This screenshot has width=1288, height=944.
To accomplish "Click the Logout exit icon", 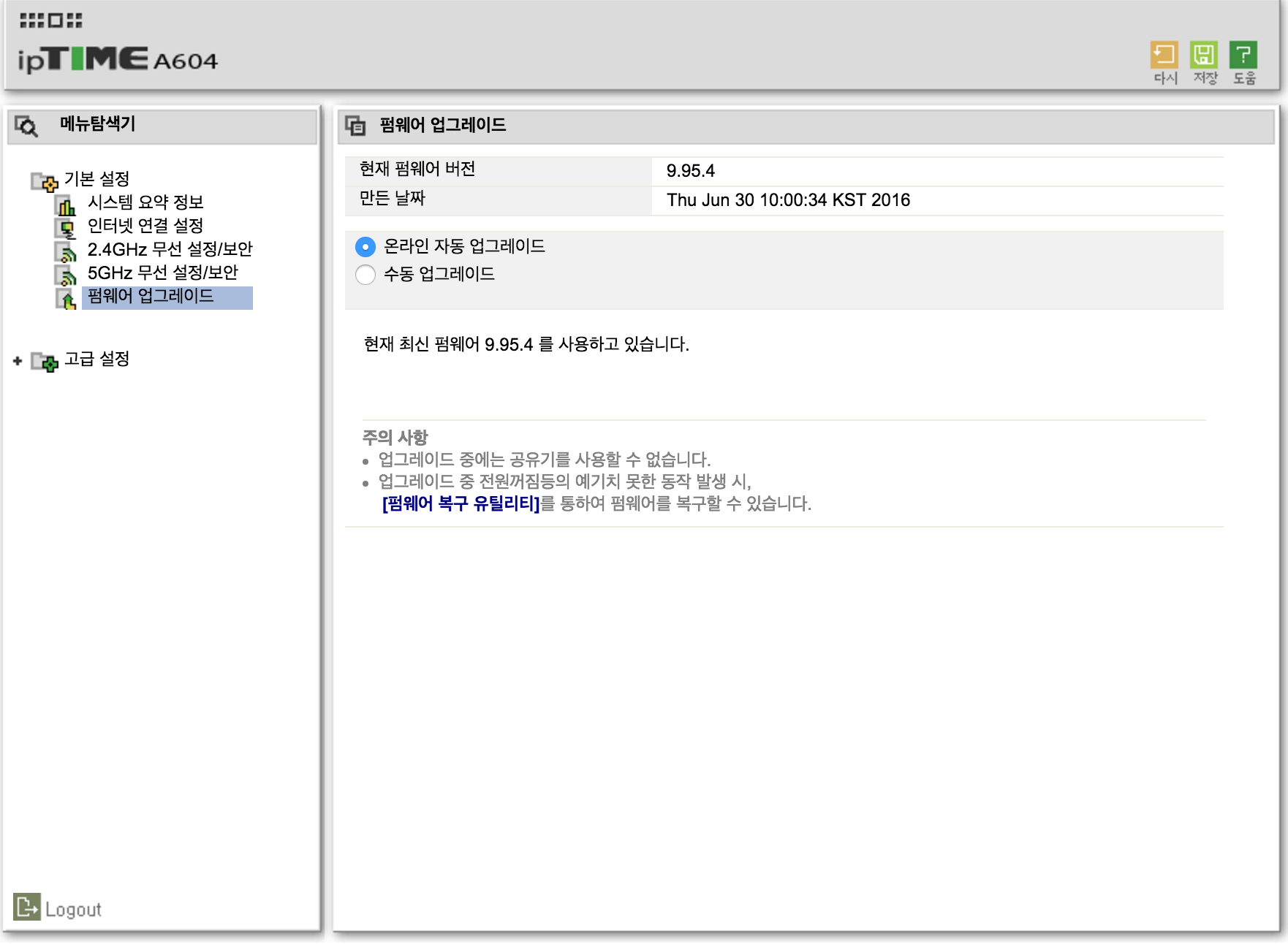I will [x=27, y=907].
